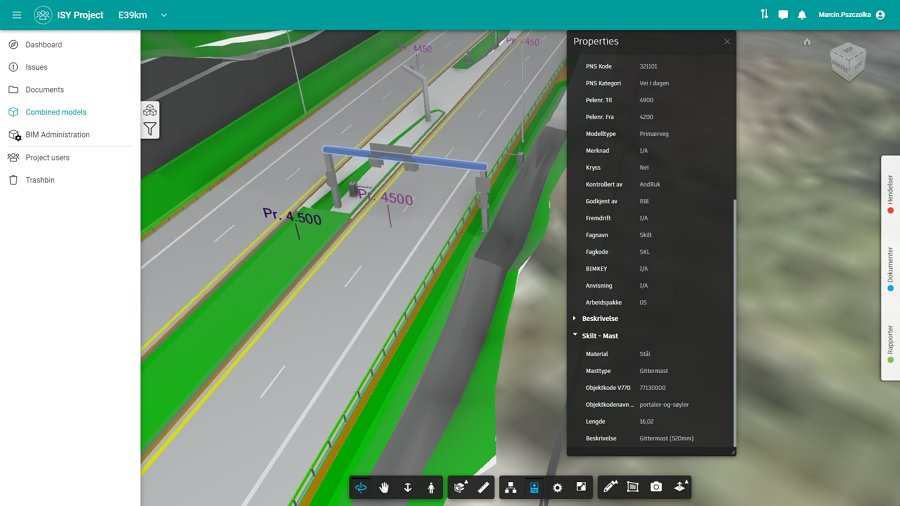
Task: Open the Hendelser side tab
Action: tap(890, 194)
